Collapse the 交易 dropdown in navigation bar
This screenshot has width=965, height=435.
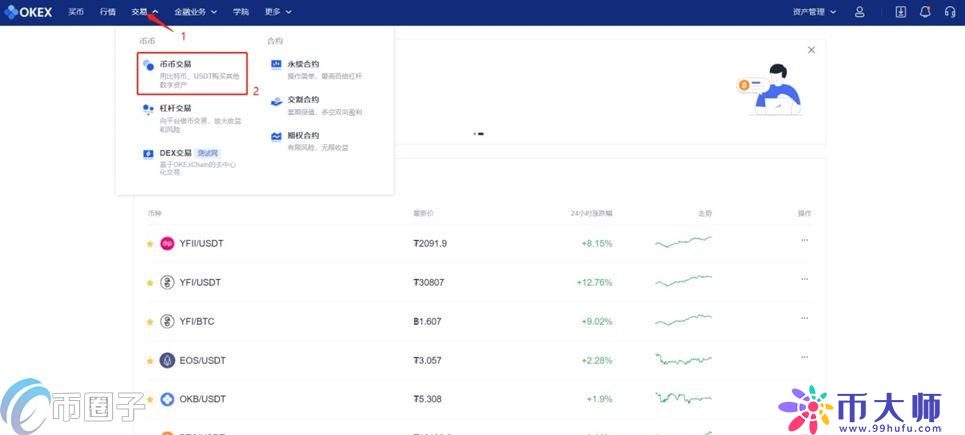pyautogui.click(x=144, y=12)
